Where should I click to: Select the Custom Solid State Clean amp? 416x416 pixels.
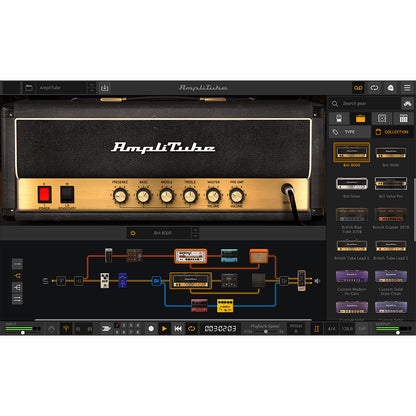coord(391,277)
